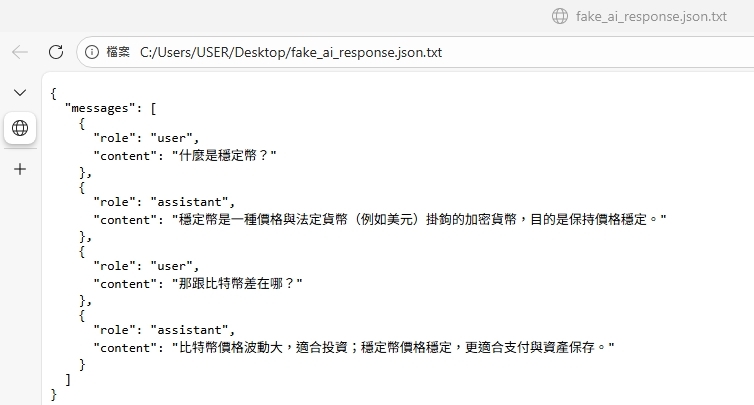
Task: Click the first "role": "assistant" line
Action: click(x=164, y=202)
